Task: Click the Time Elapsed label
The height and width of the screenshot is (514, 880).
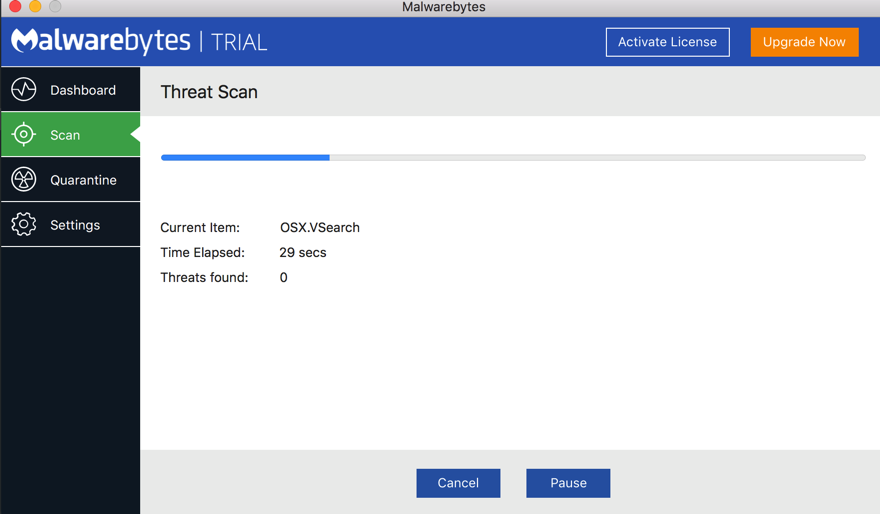Action: pyautogui.click(x=203, y=253)
